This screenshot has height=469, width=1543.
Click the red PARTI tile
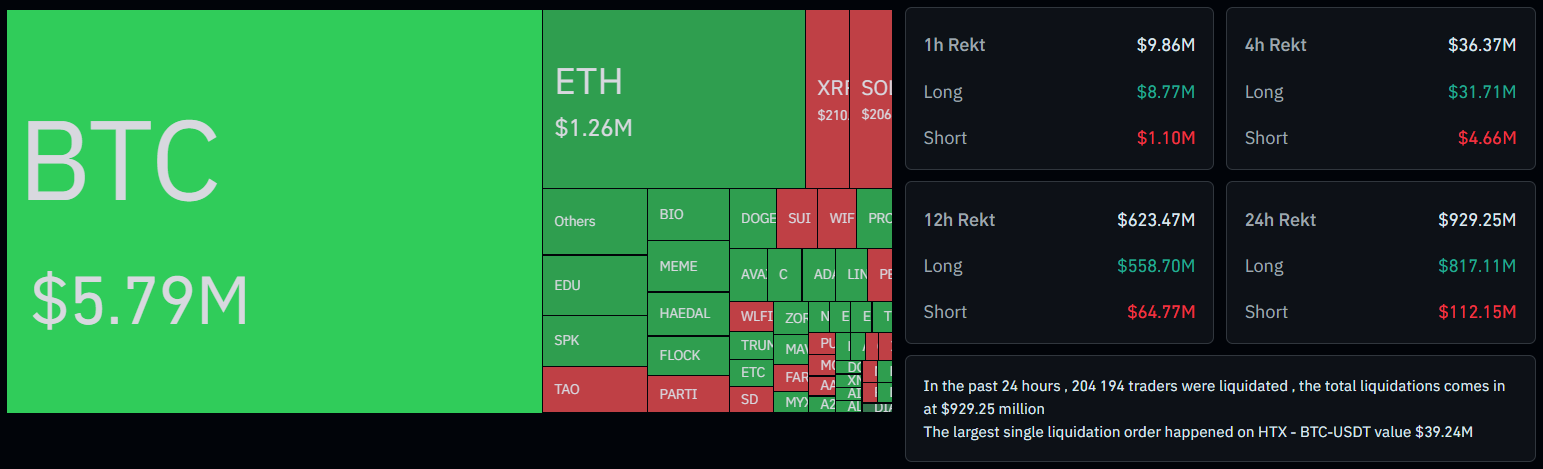point(688,393)
